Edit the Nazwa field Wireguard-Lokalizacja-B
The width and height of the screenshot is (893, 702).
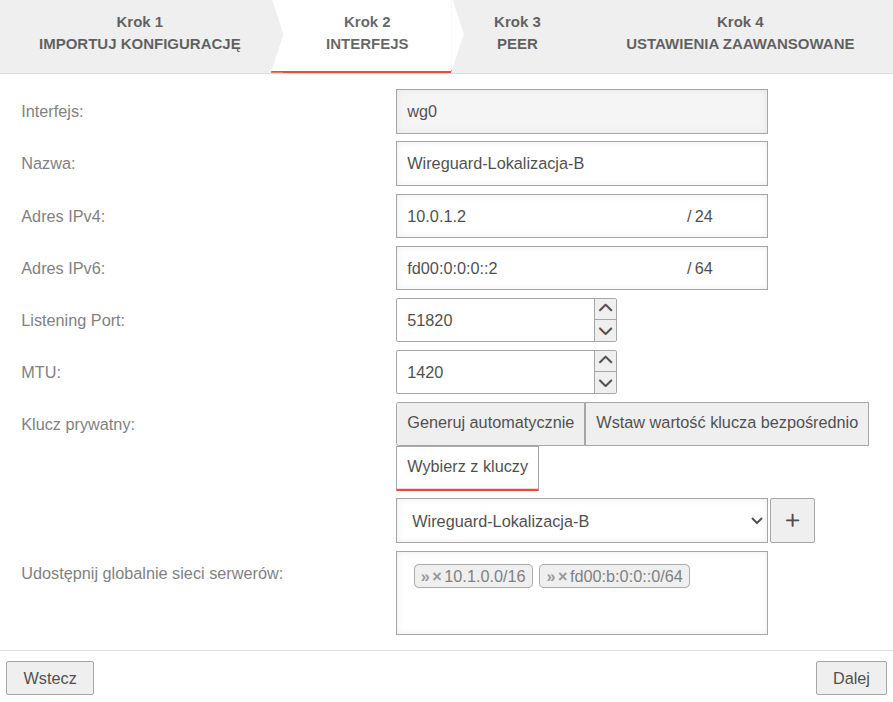[581, 163]
